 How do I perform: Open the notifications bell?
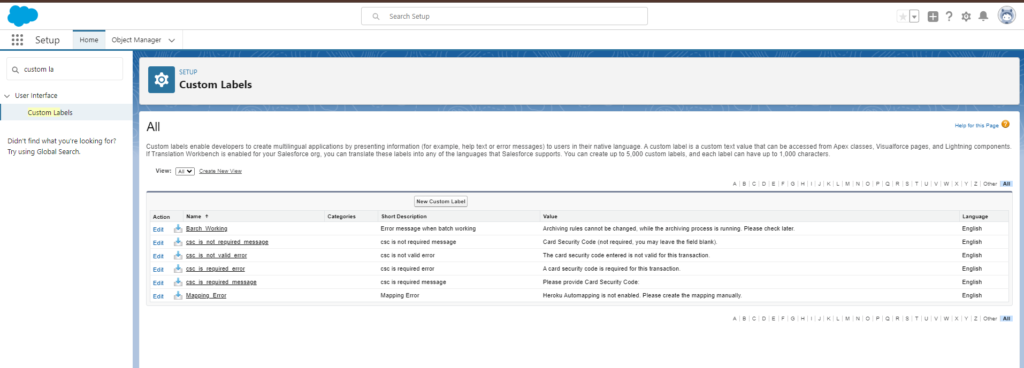pyautogui.click(x=983, y=17)
